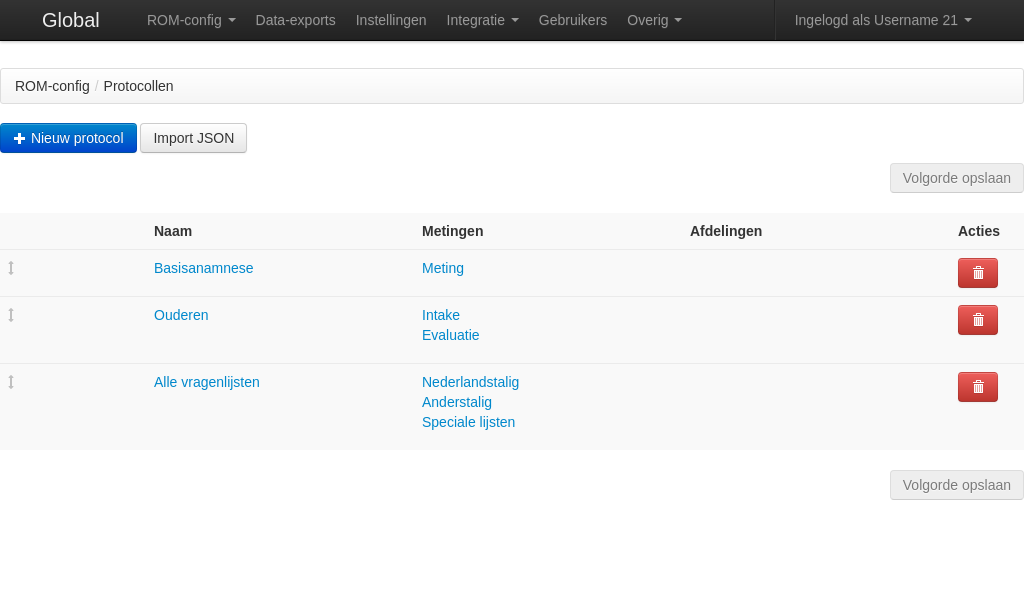Screen dimensions: 1024x600
Task: Expand the ROM-config dropdown menu
Action: point(191,20)
